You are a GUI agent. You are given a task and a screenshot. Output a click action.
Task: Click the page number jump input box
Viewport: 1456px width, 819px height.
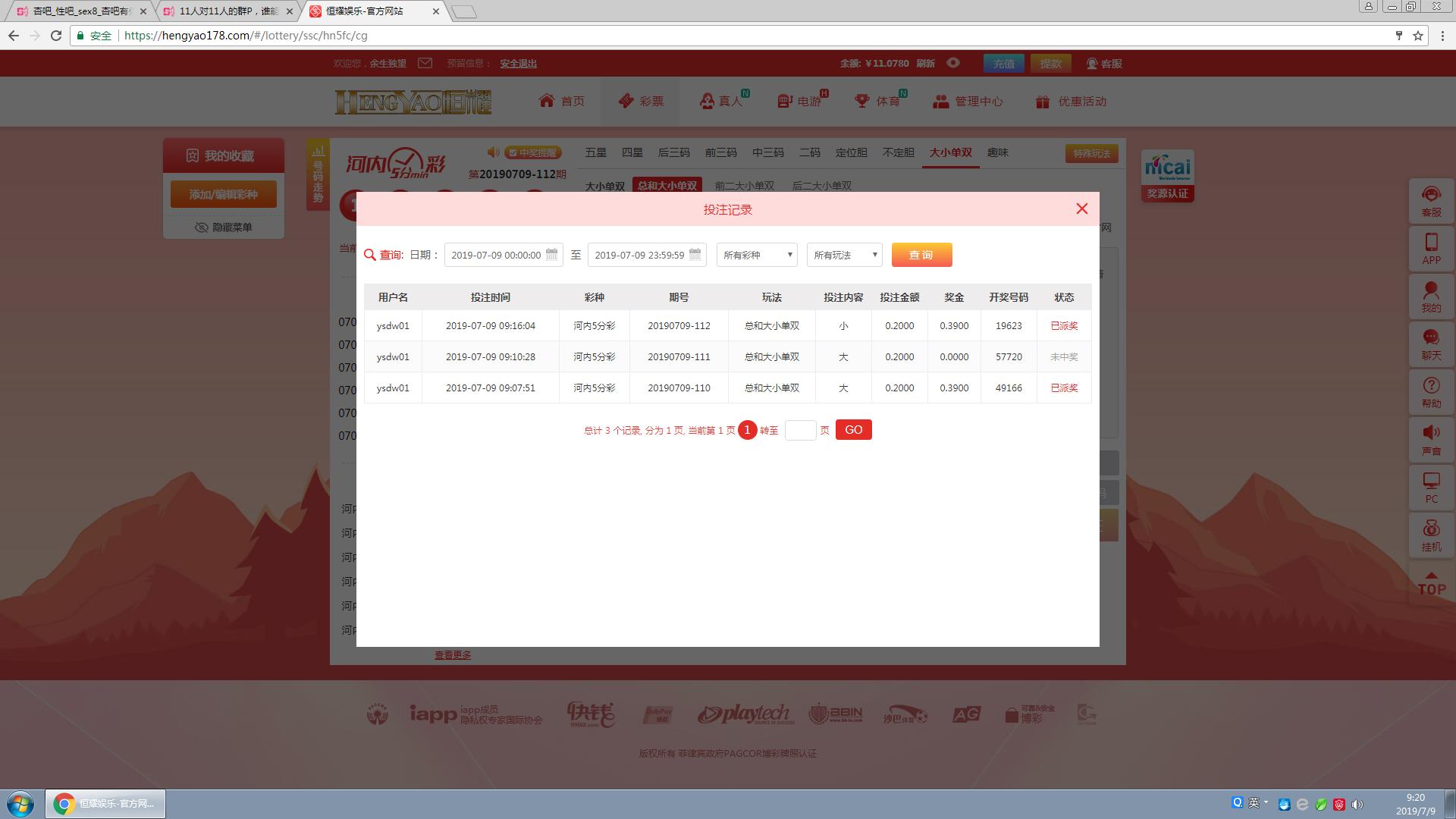(x=800, y=430)
